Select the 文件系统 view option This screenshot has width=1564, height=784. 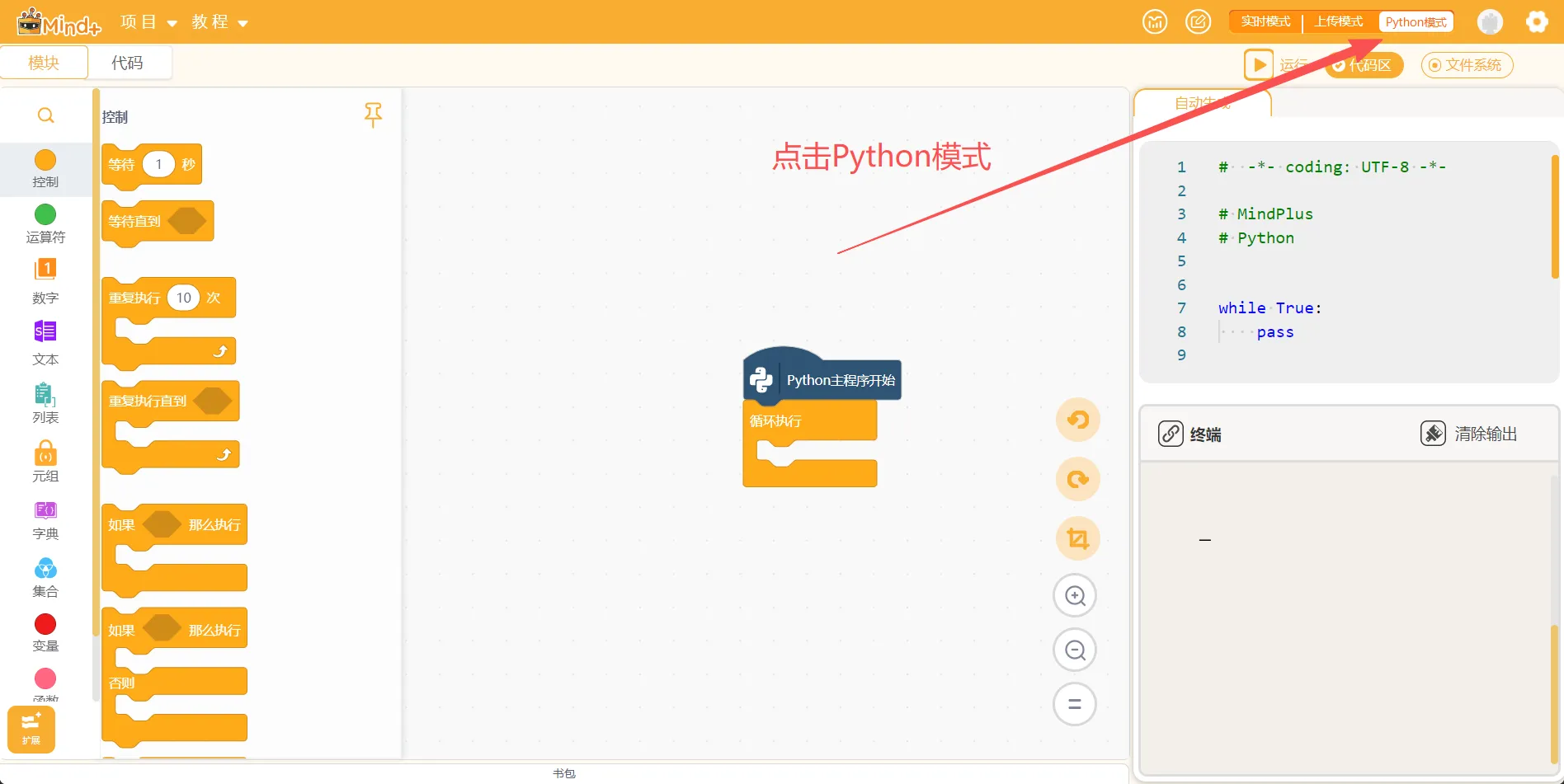tap(1467, 65)
